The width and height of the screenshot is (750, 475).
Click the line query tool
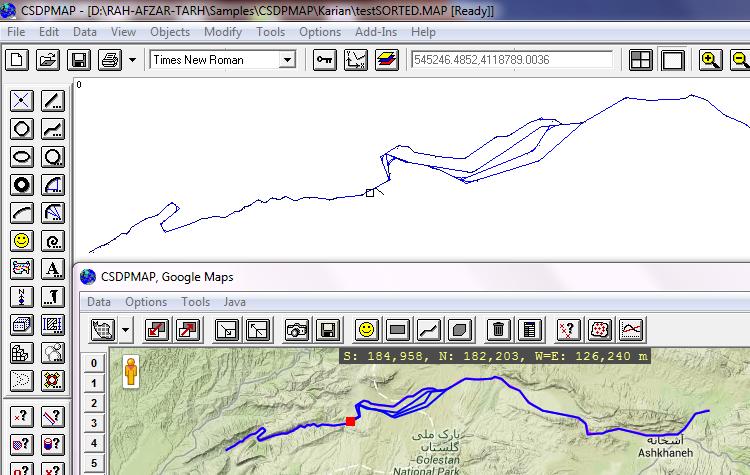point(53,417)
